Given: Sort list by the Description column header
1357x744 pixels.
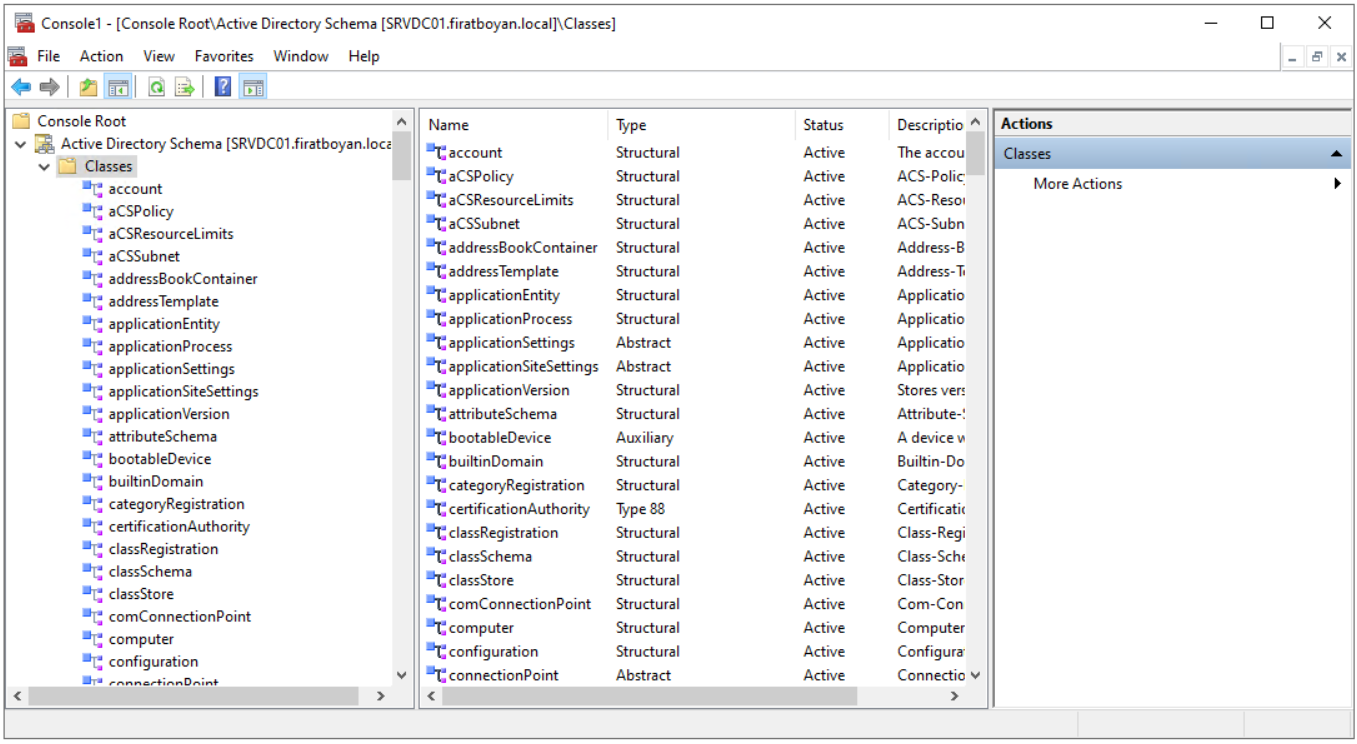Looking at the screenshot, I should pyautogui.click(x=927, y=125).
